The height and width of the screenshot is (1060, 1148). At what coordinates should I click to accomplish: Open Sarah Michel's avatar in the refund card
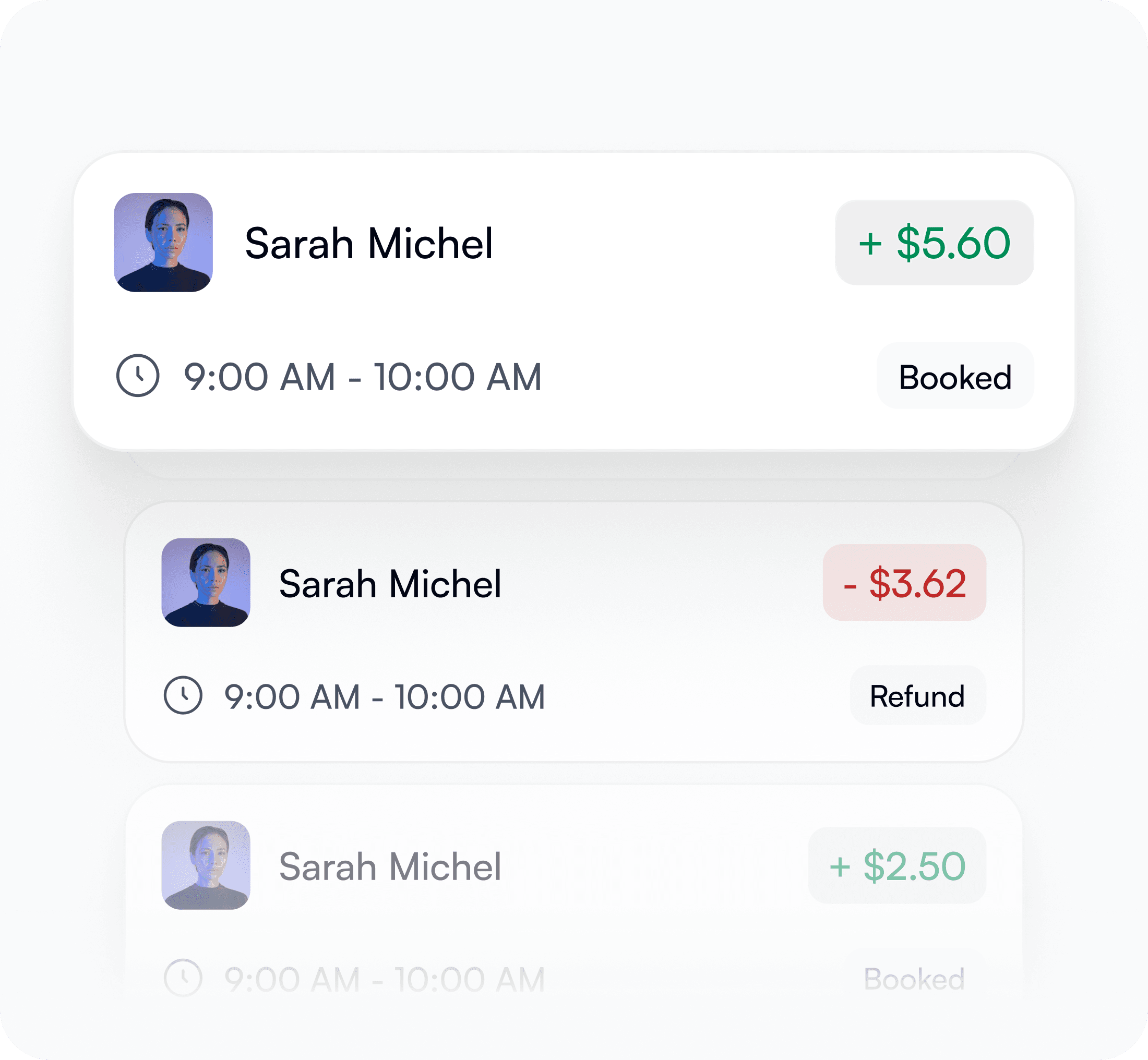(x=206, y=582)
